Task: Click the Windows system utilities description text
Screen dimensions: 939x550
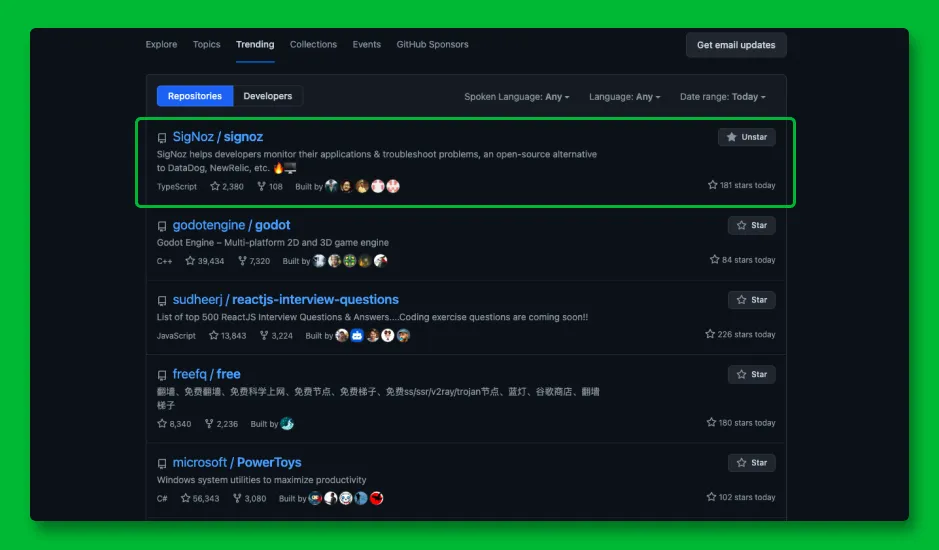Action: click(262, 480)
